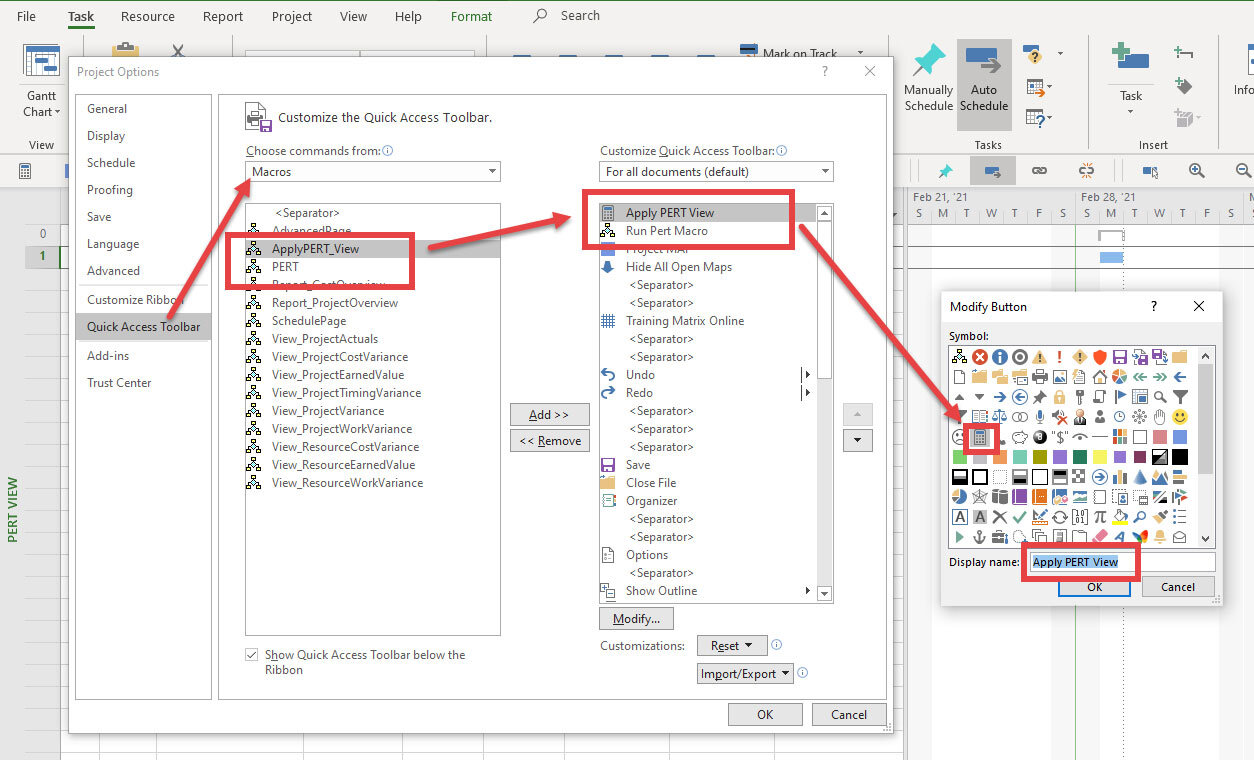Pick the yellow smiley face symbol

tap(1180, 417)
